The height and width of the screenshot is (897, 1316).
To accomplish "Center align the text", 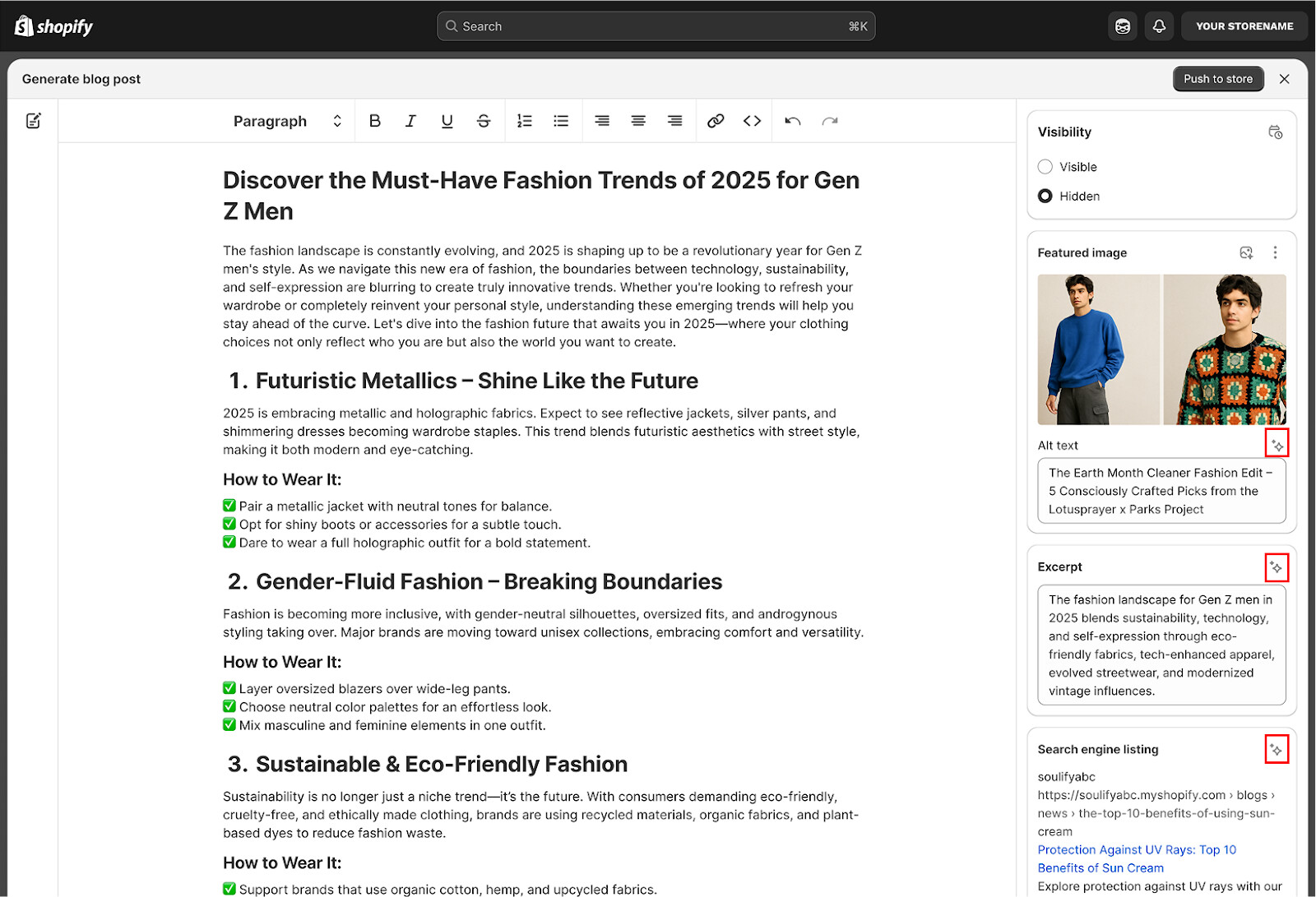I will [638, 121].
